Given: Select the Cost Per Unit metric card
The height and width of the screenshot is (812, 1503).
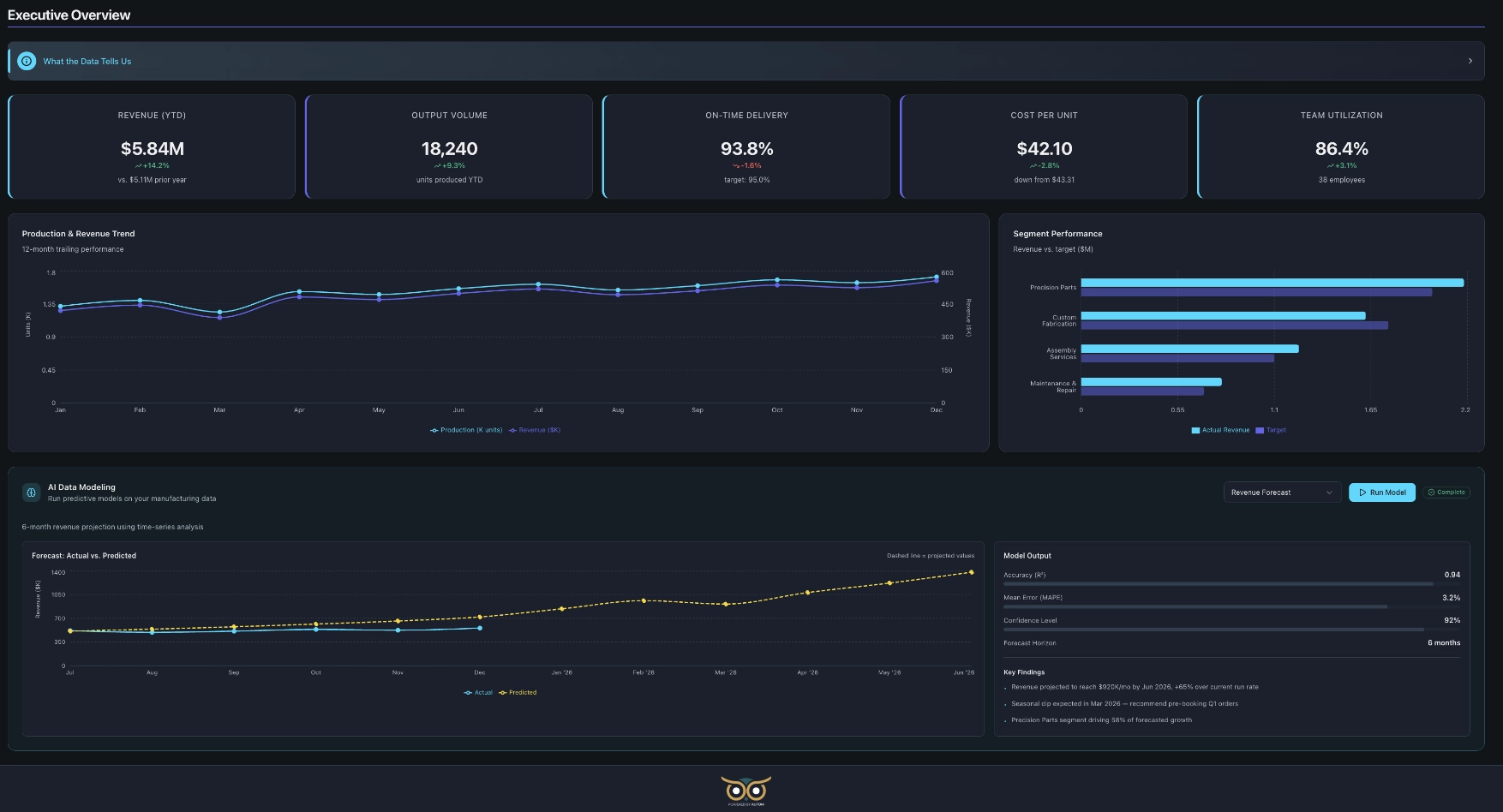Looking at the screenshot, I should [x=1044, y=146].
